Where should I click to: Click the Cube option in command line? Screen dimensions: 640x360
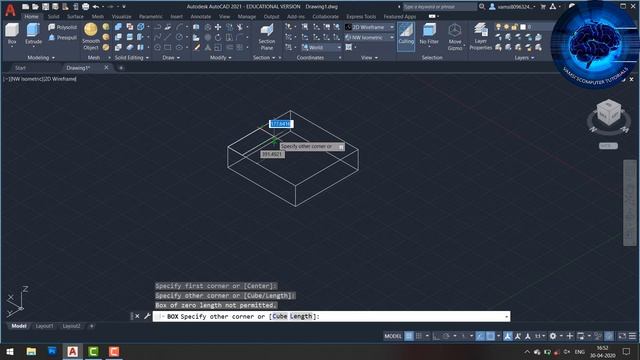tap(280, 316)
